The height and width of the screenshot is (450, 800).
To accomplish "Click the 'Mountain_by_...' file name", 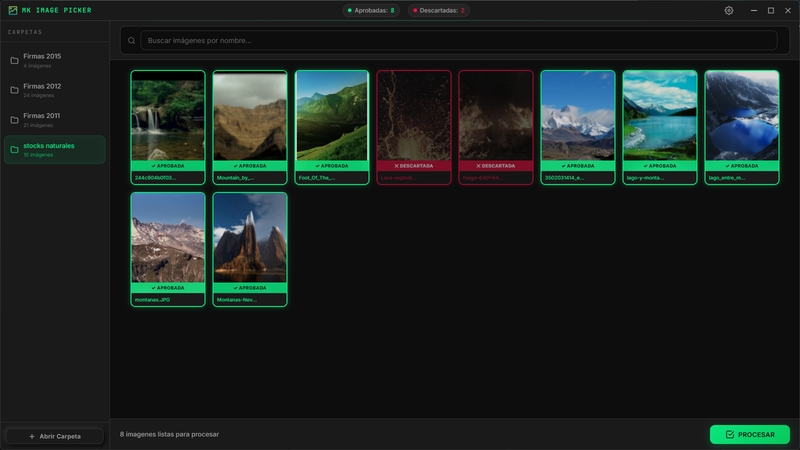I will [235, 178].
